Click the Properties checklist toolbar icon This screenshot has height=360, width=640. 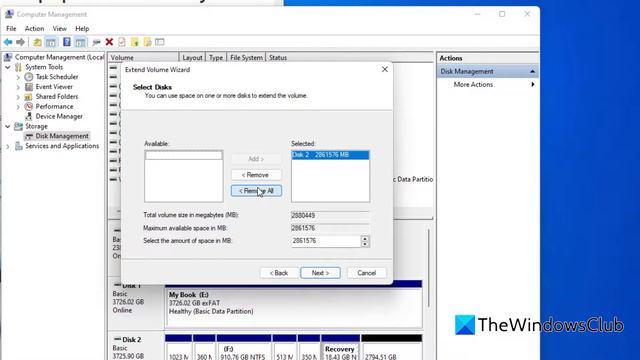point(122,42)
